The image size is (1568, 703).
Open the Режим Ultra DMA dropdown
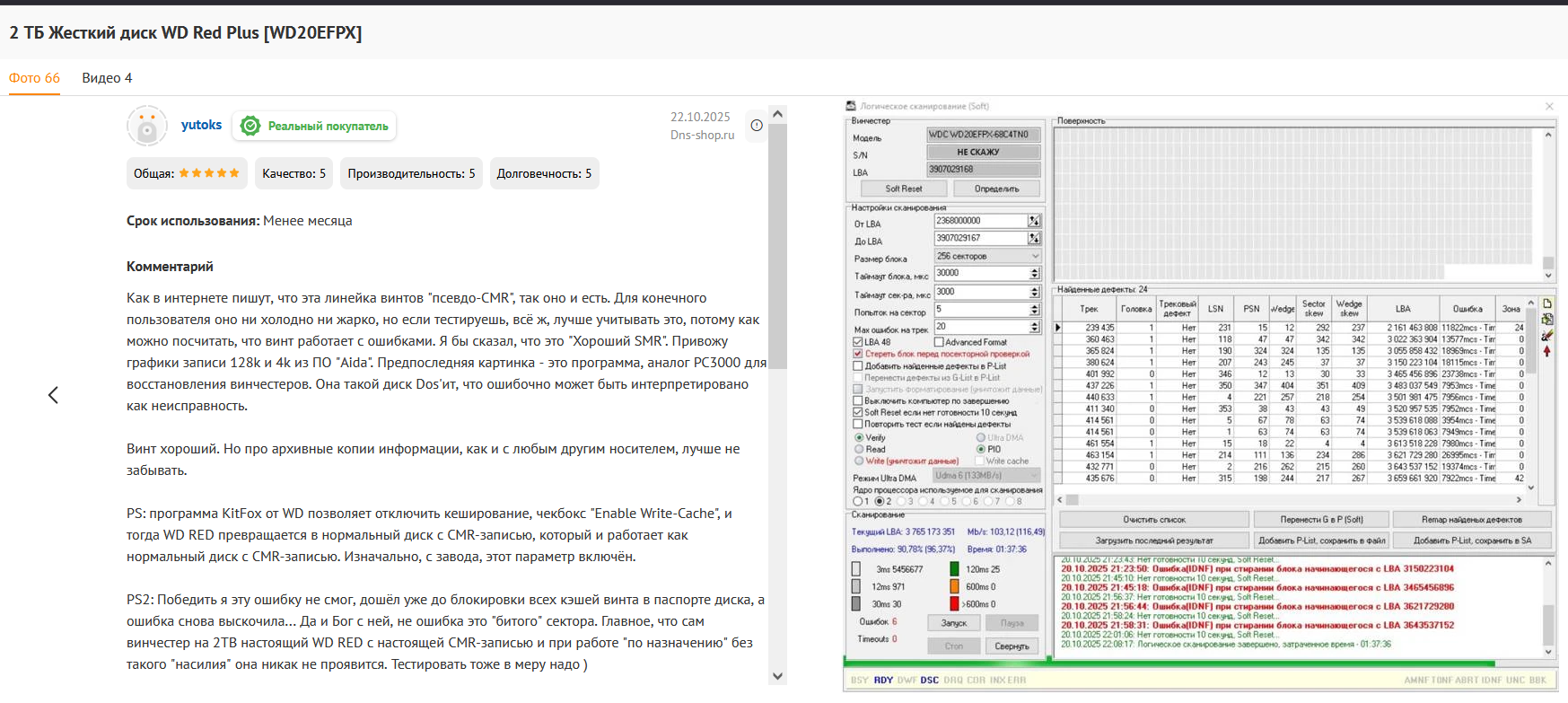[x=986, y=476]
